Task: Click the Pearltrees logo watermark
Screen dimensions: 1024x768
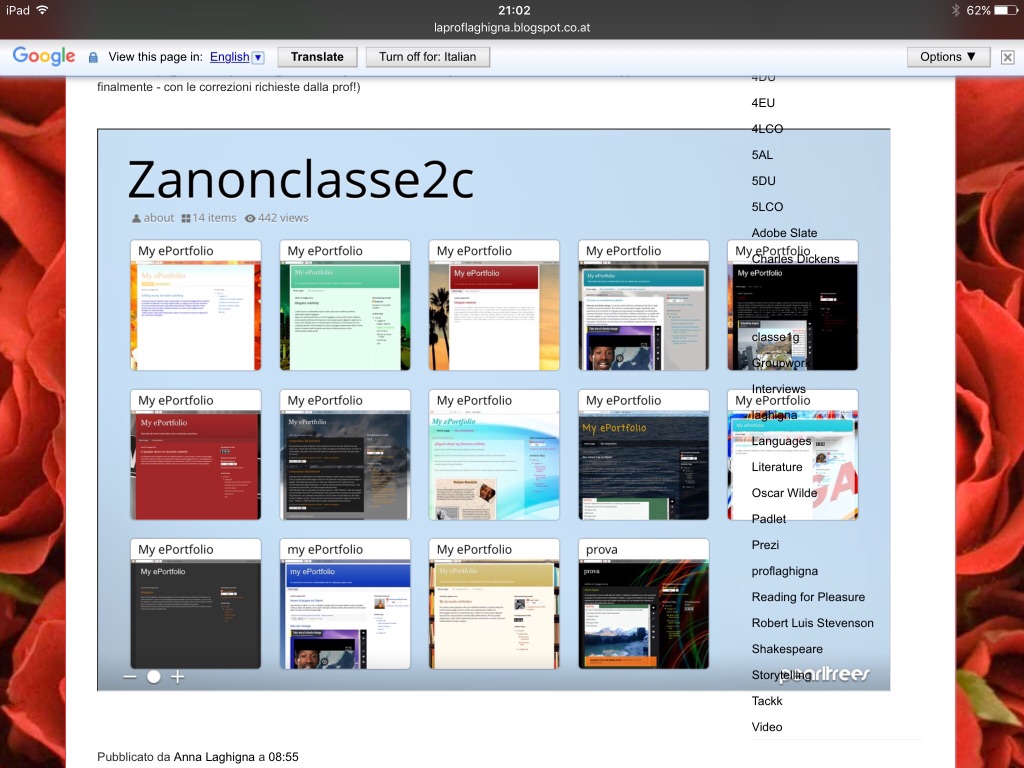Action: (x=826, y=675)
